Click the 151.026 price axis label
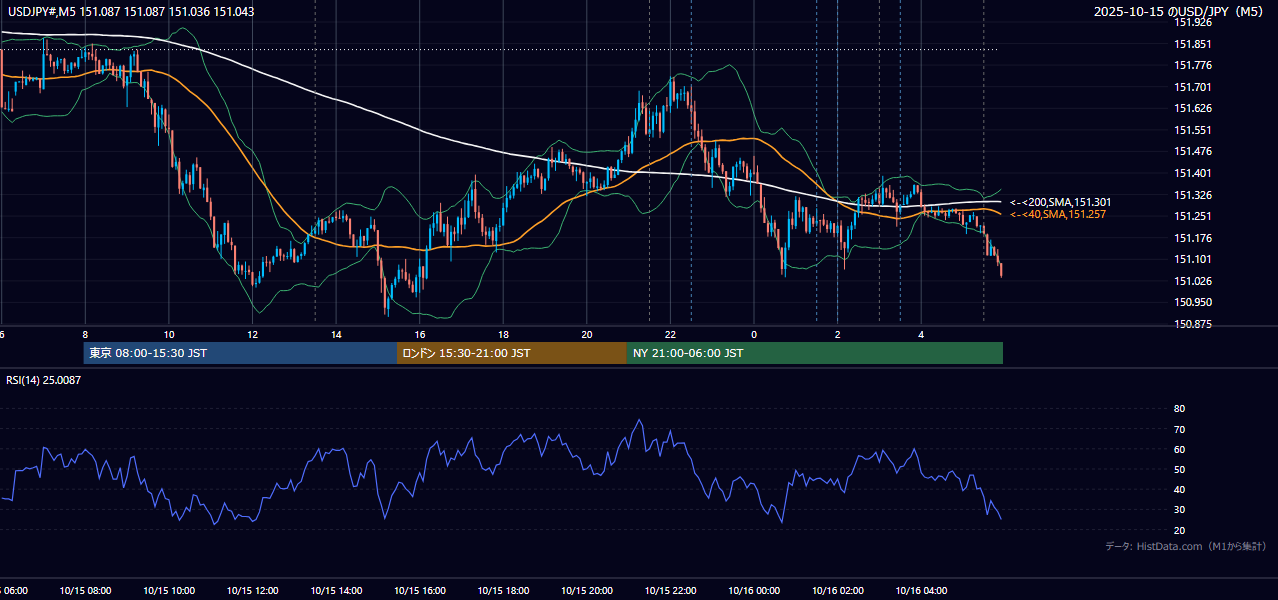The height and width of the screenshot is (600, 1278). [x=1193, y=281]
